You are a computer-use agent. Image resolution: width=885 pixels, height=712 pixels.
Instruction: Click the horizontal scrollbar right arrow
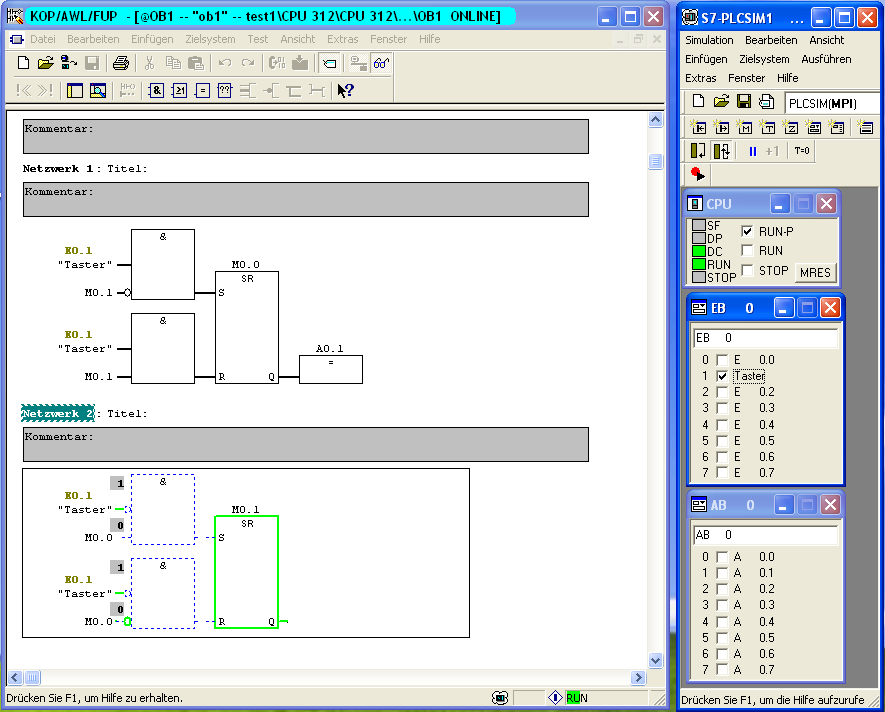(638, 677)
